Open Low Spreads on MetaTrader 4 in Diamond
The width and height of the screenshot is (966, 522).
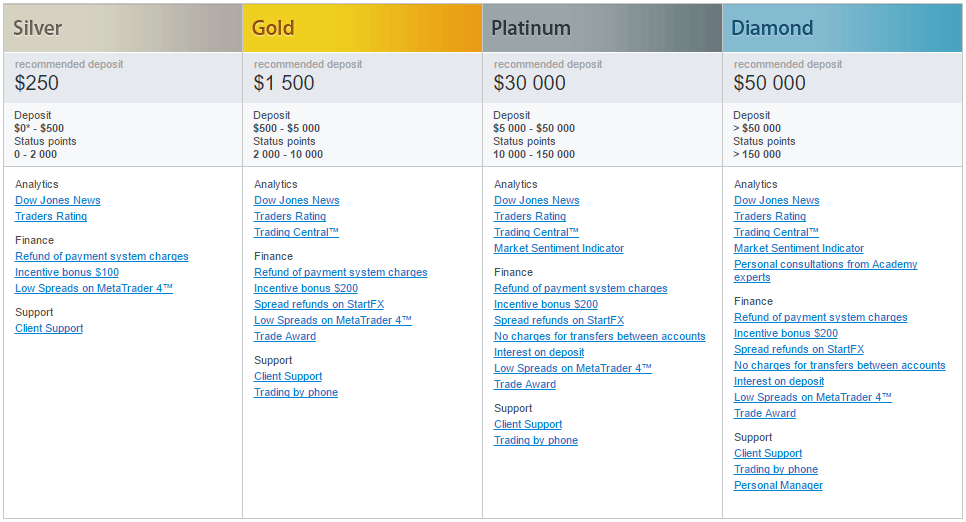813,398
